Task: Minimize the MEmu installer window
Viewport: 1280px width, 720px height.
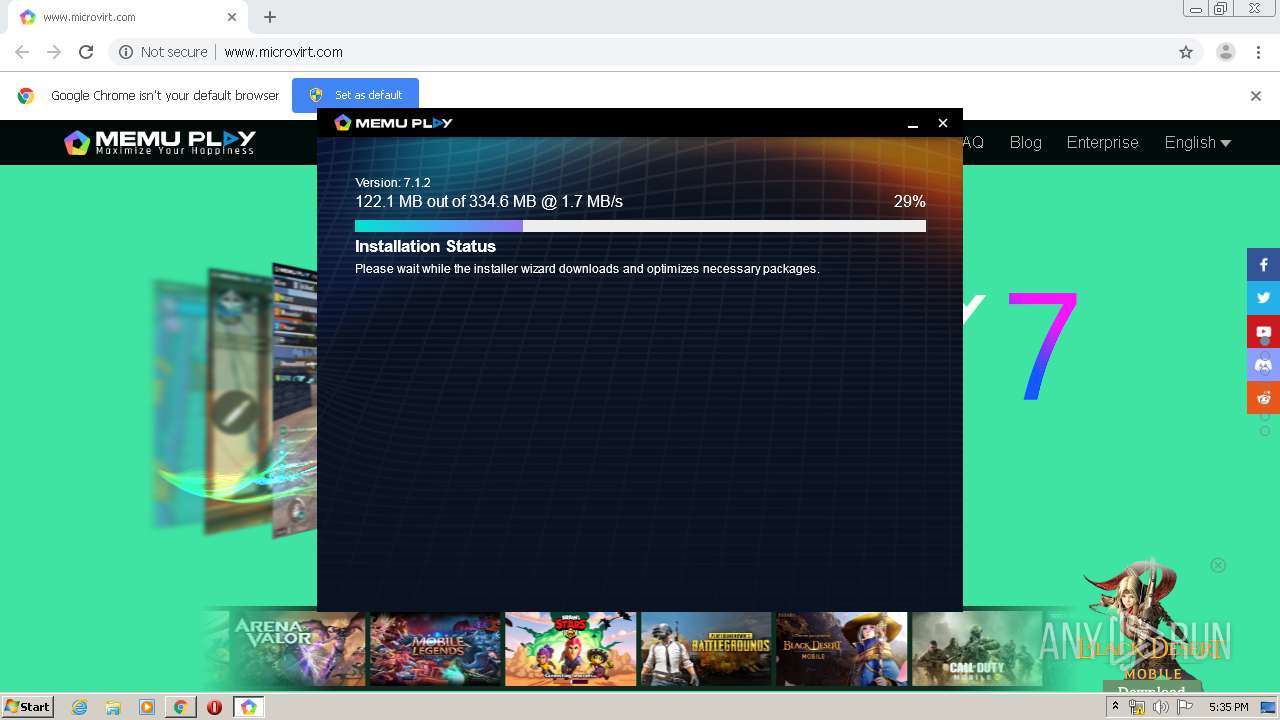Action: point(912,123)
